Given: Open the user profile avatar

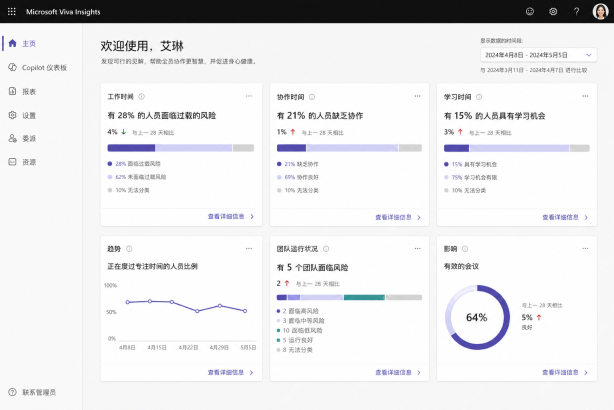Looking at the screenshot, I should pos(600,12).
